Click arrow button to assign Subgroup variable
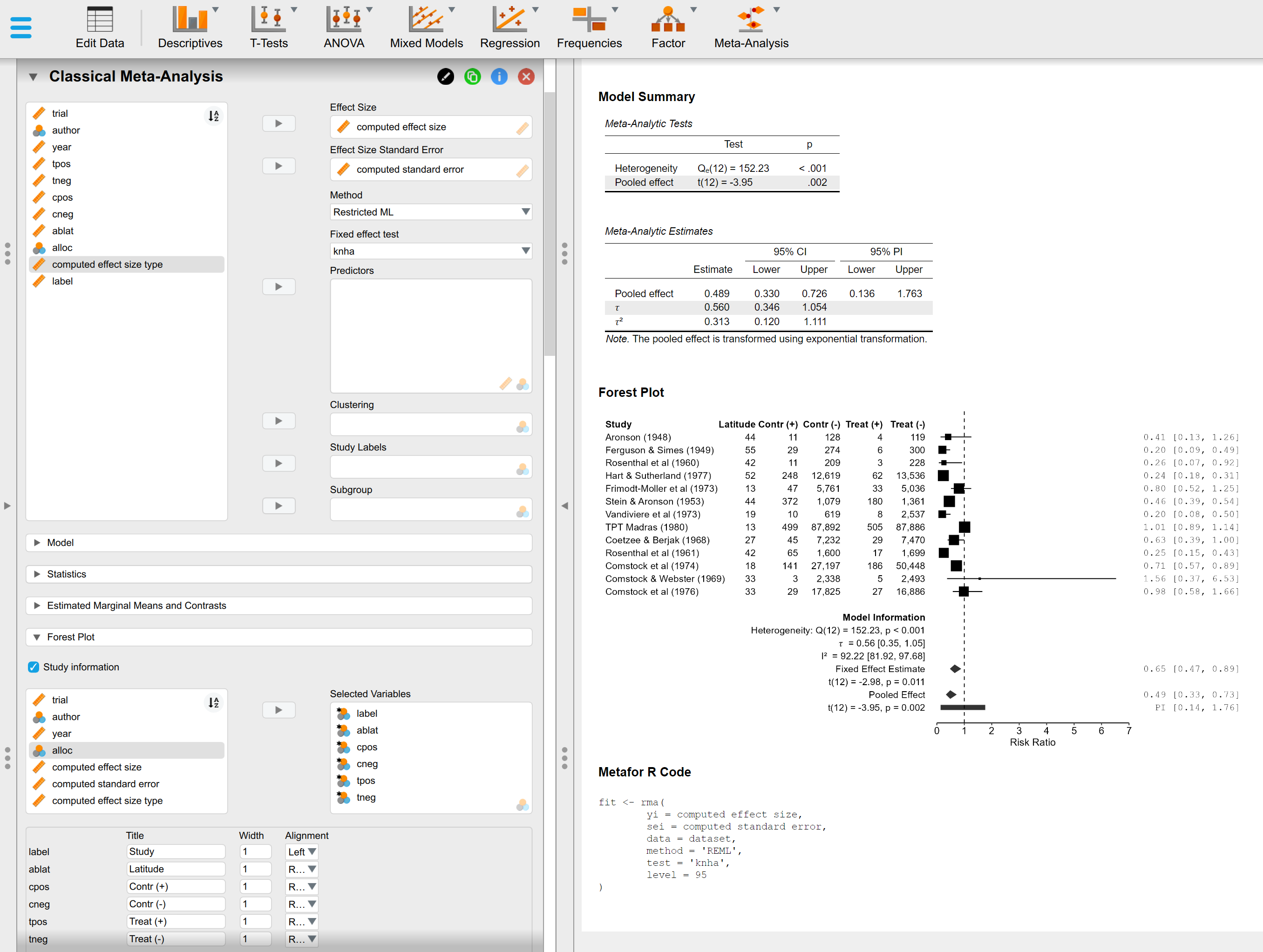1263x952 pixels. click(x=278, y=506)
